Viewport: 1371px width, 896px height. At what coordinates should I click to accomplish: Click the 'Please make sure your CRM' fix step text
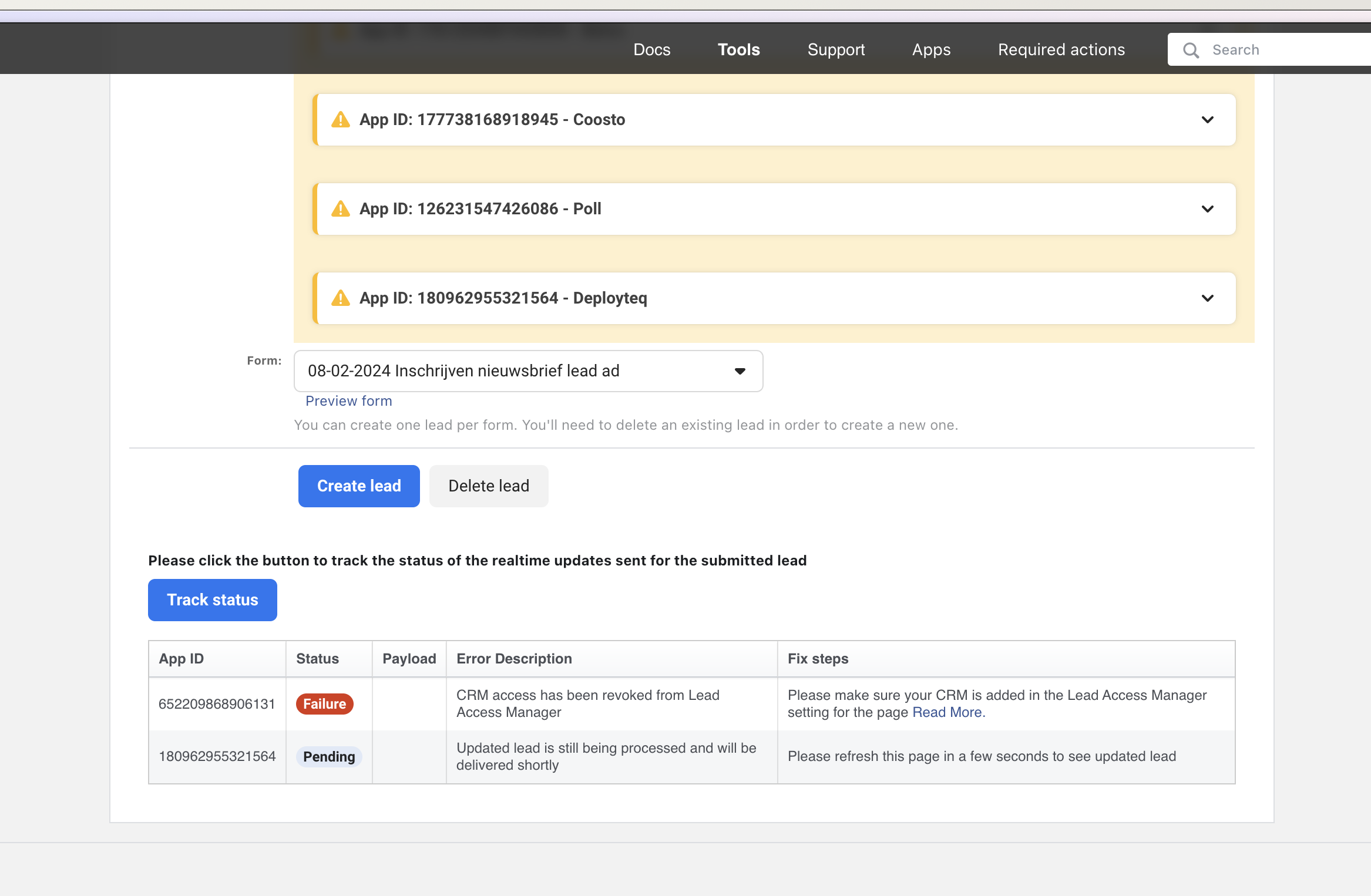point(997,704)
